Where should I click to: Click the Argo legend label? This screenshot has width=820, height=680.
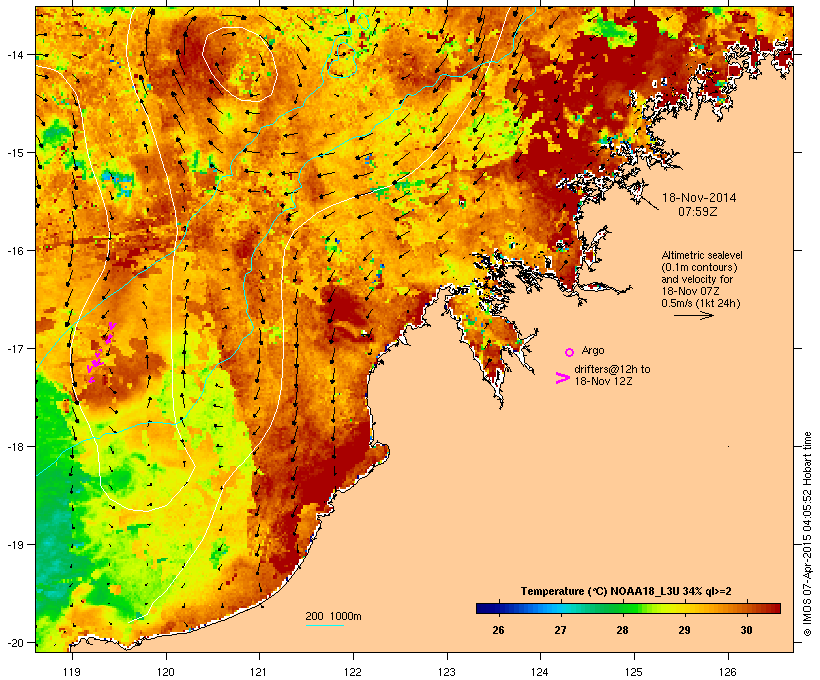(x=593, y=350)
